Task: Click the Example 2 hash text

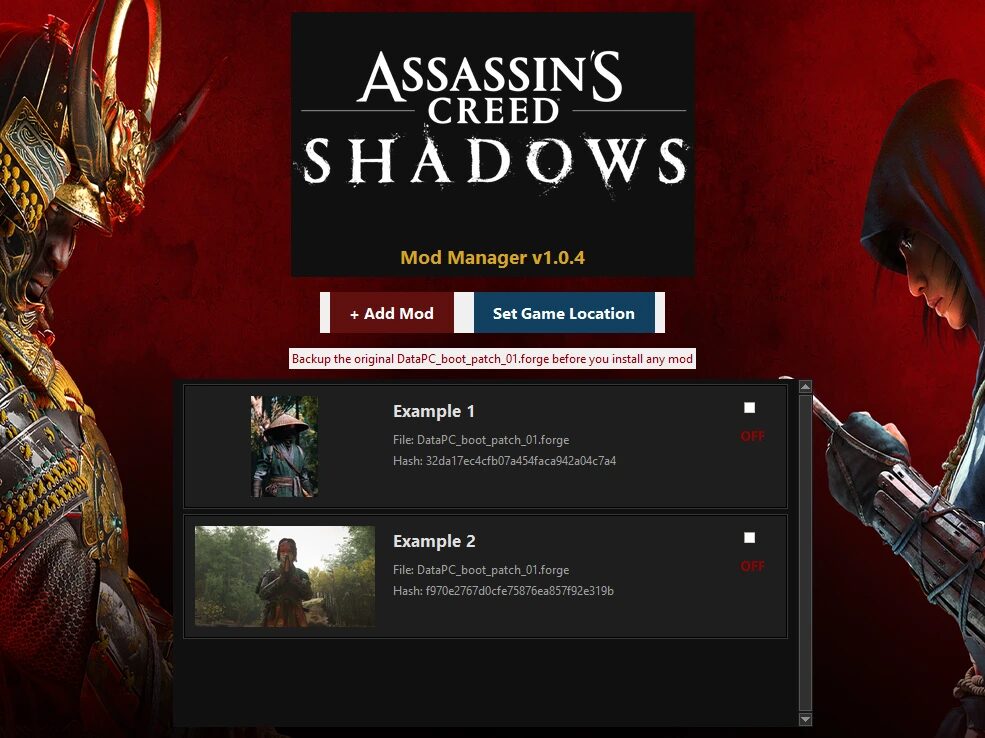Action: click(503, 591)
